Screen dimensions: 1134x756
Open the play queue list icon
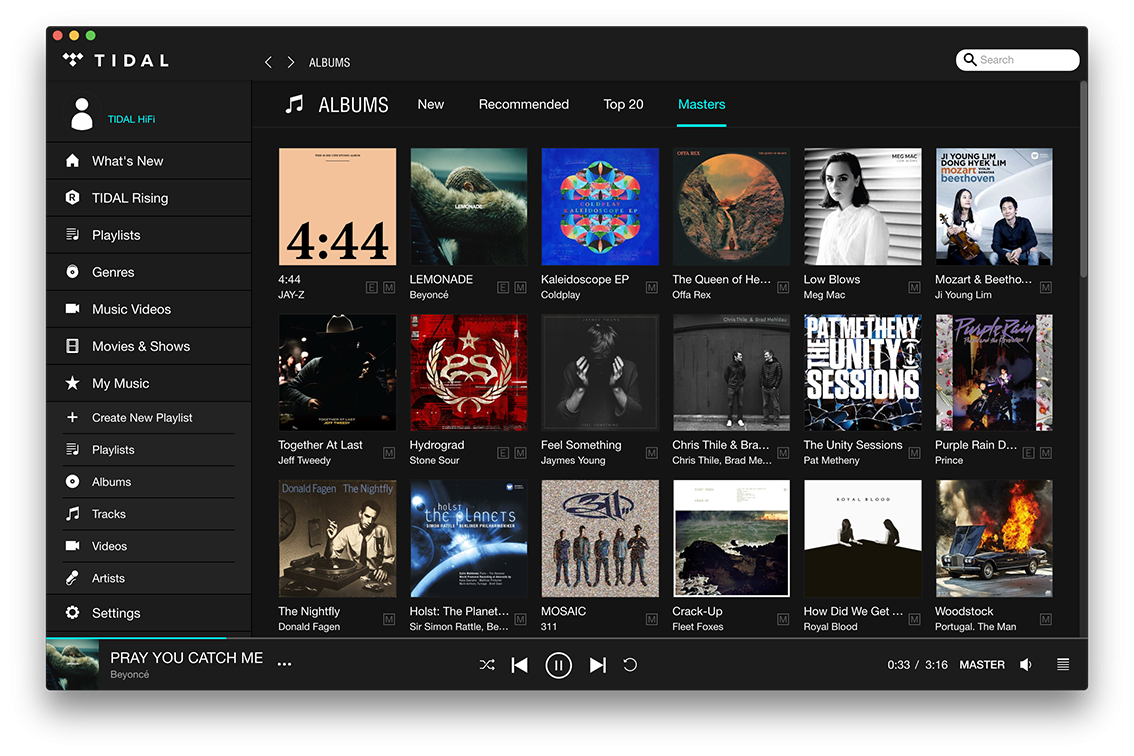point(1063,664)
